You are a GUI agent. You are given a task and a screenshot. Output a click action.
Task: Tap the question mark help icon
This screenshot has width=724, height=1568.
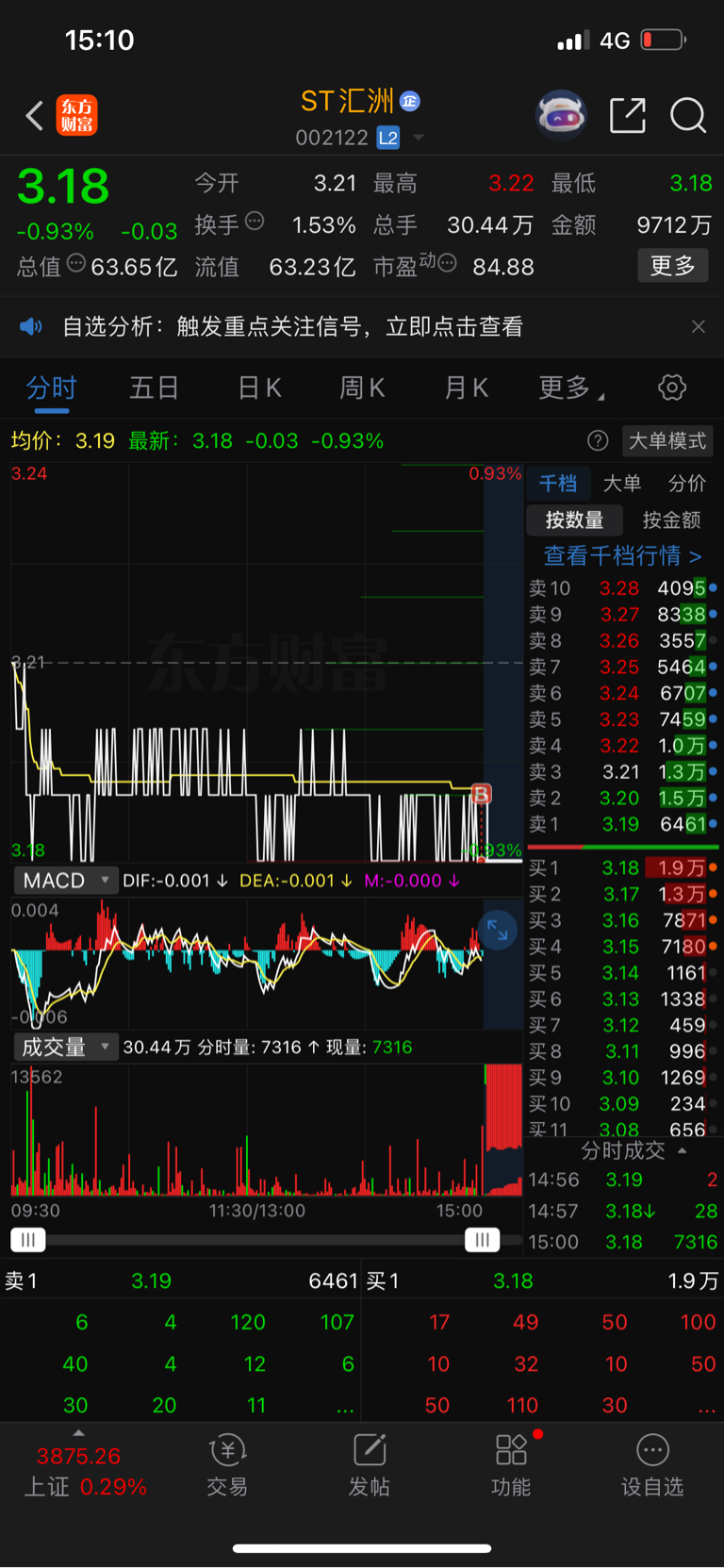coord(598,440)
